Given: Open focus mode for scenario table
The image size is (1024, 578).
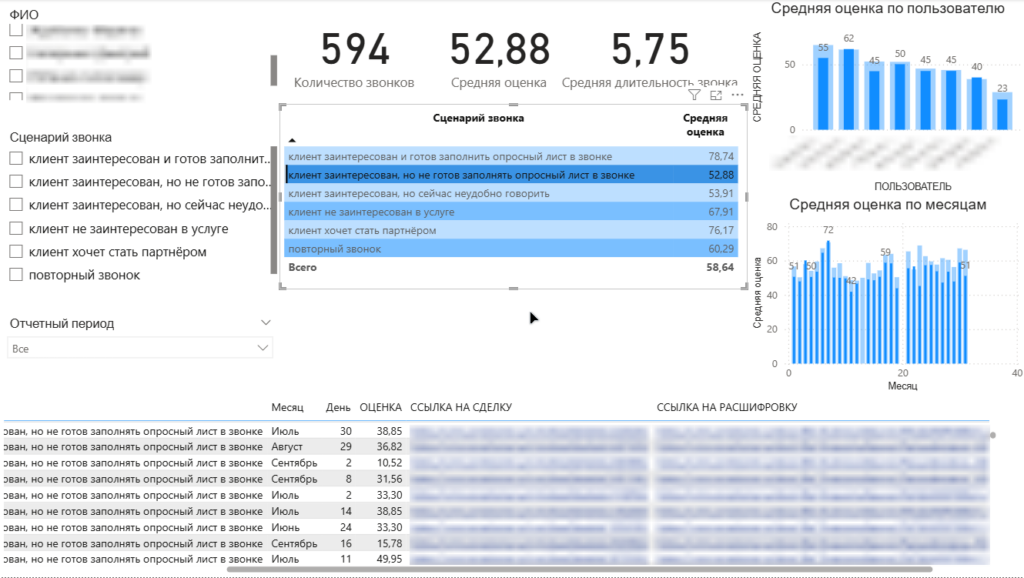Looking at the screenshot, I should pos(716,95).
